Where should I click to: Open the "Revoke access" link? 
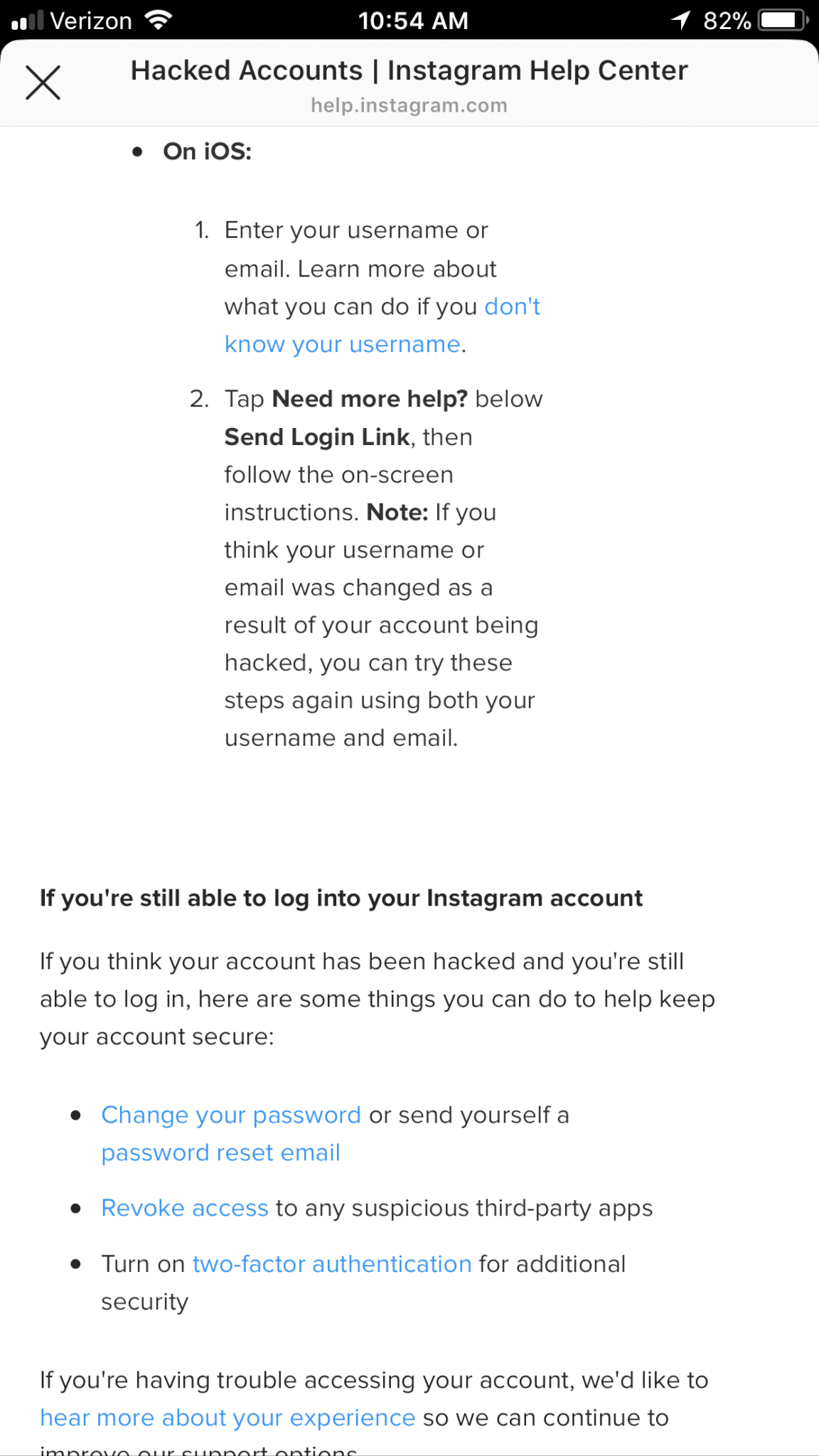pyautogui.click(x=185, y=1208)
